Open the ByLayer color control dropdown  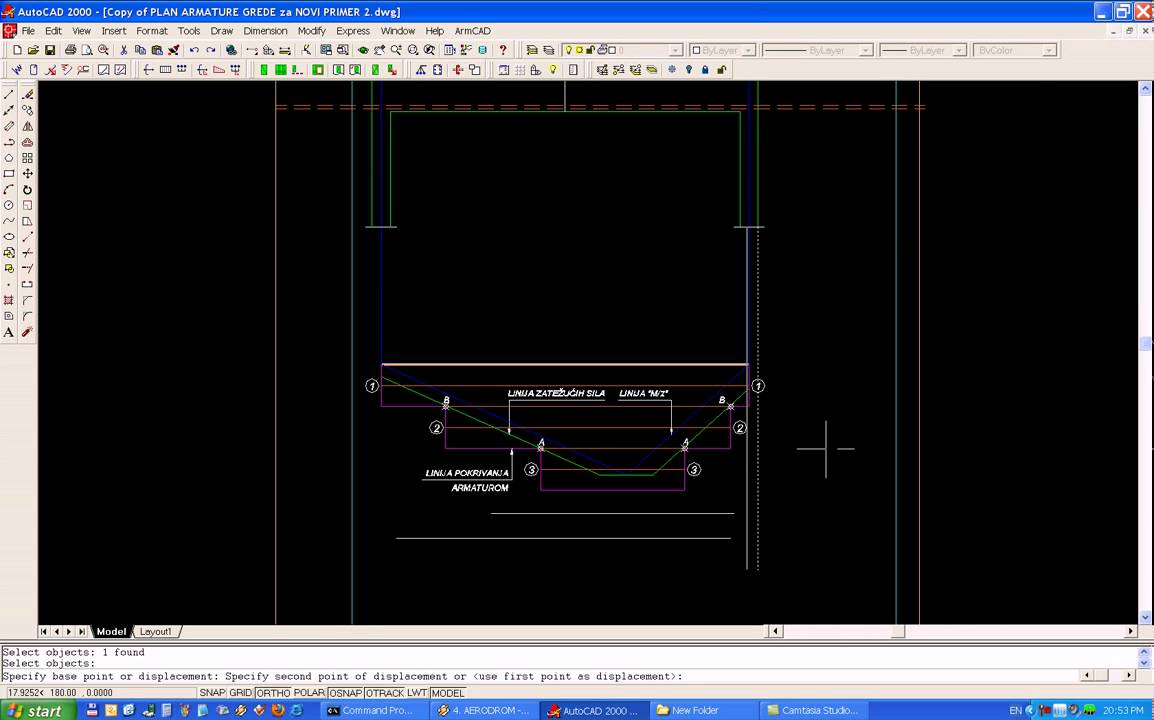pyautogui.click(x=748, y=50)
